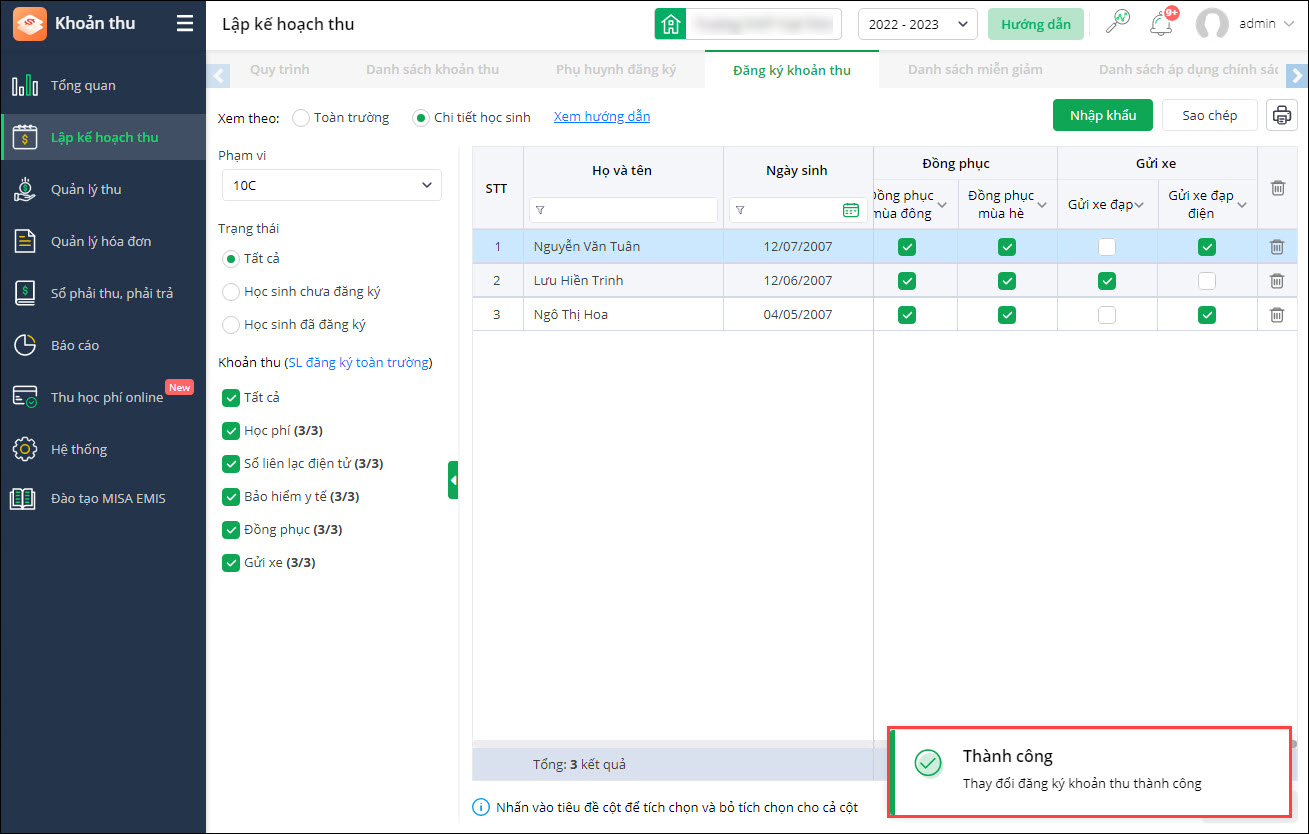1309x834 pixels.
Task: Click the calendar icon in Ngày sinh filter
Action: (x=851, y=210)
